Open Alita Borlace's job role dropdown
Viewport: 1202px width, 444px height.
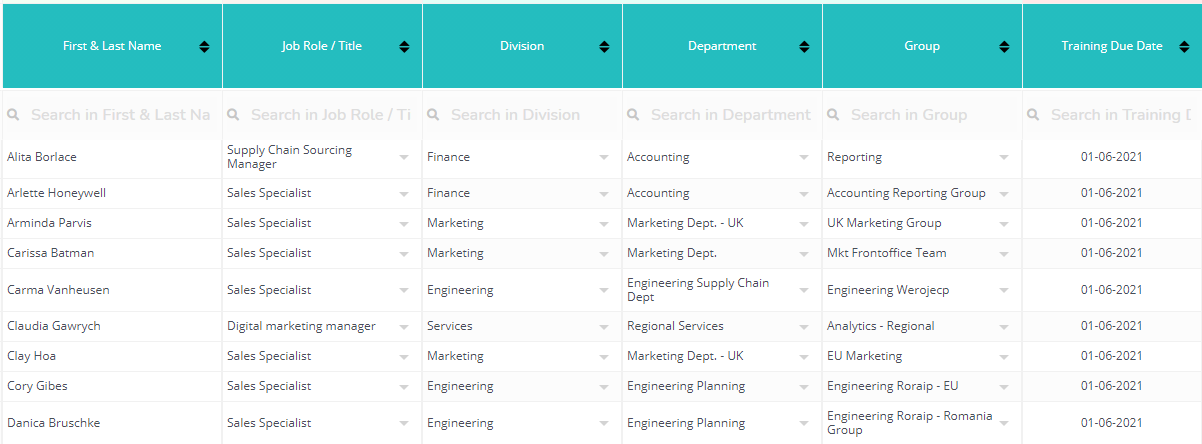coord(404,158)
